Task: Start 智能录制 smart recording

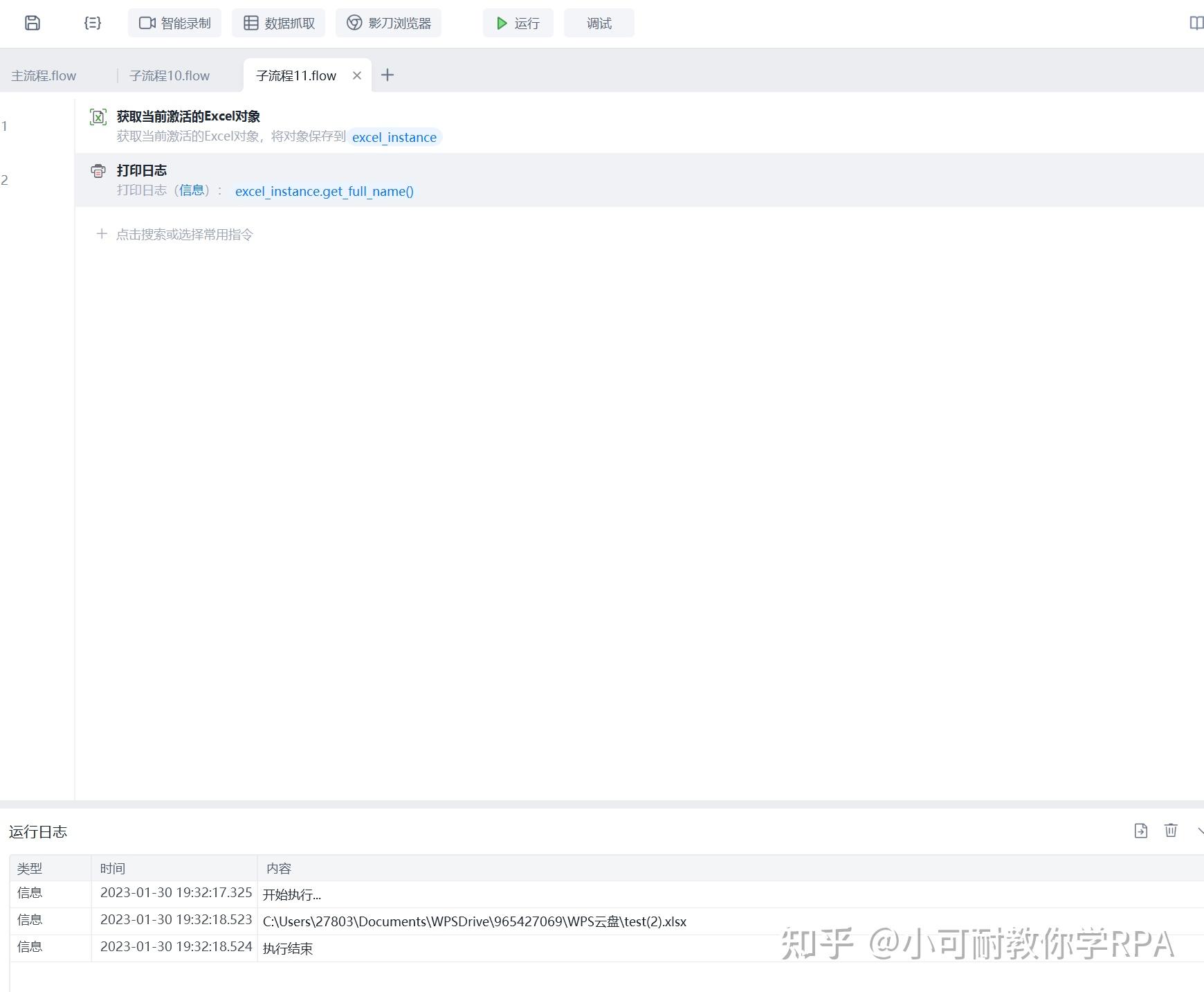Action: [x=174, y=23]
